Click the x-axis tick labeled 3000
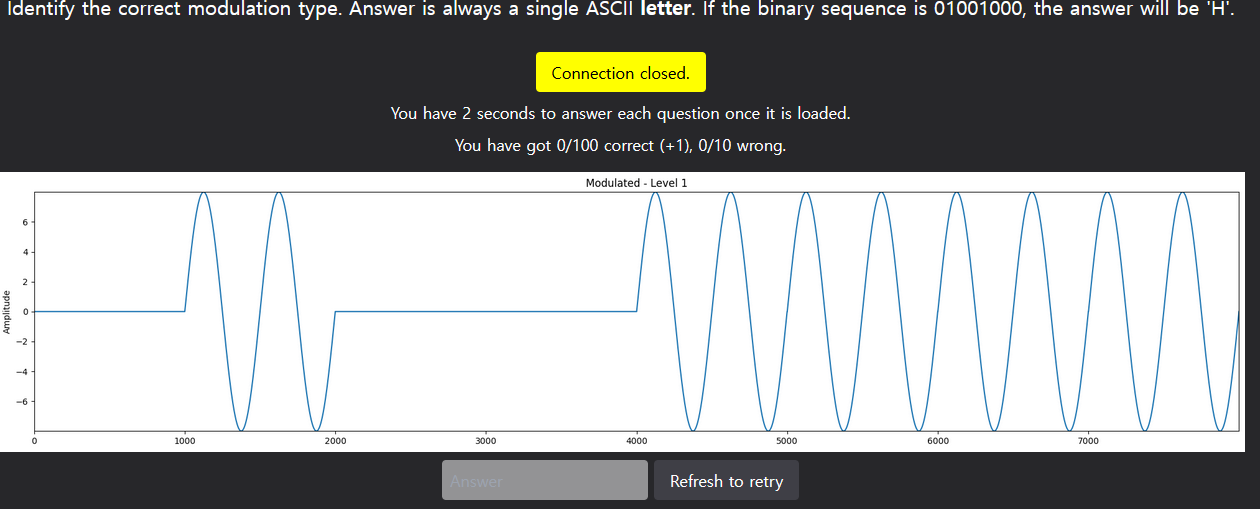 click(486, 440)
